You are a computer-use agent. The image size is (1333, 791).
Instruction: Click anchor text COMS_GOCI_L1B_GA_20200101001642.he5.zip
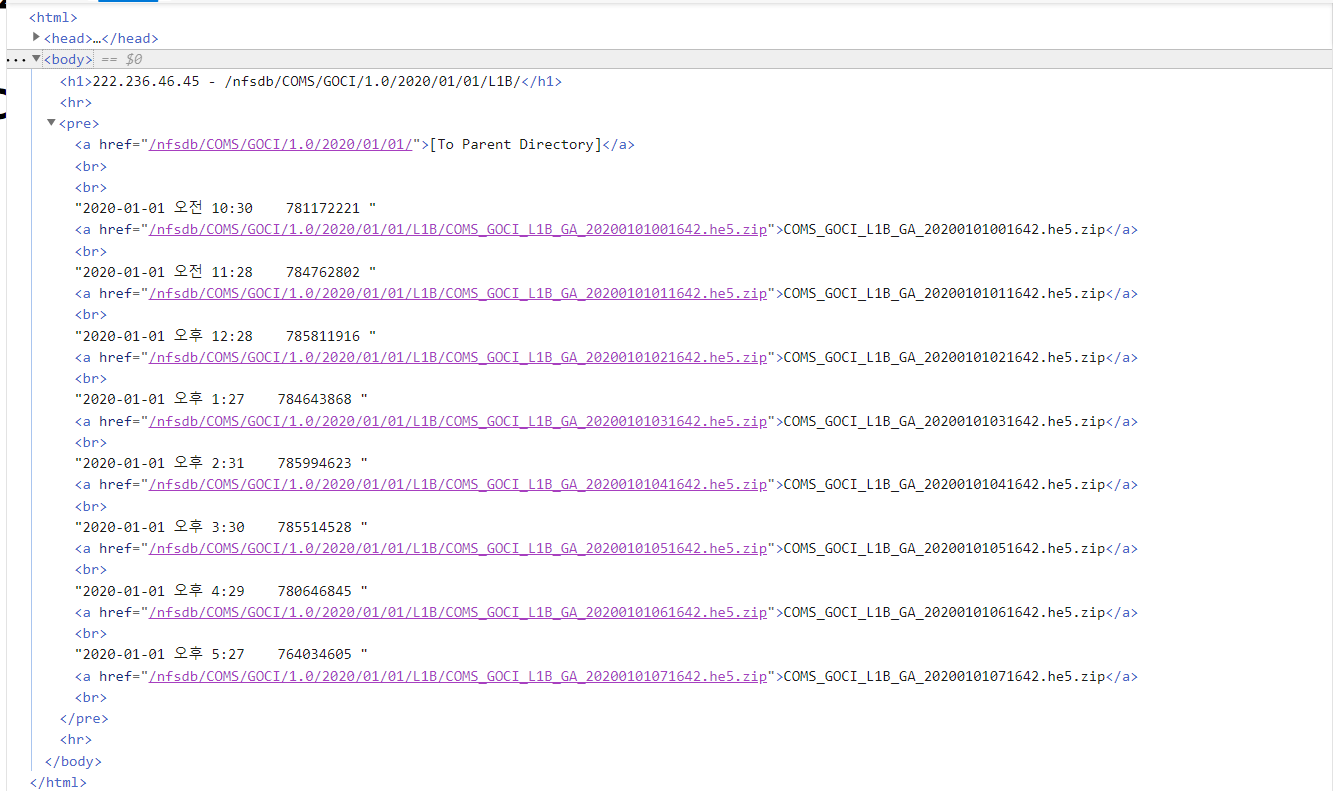click(x=944, y=230)
